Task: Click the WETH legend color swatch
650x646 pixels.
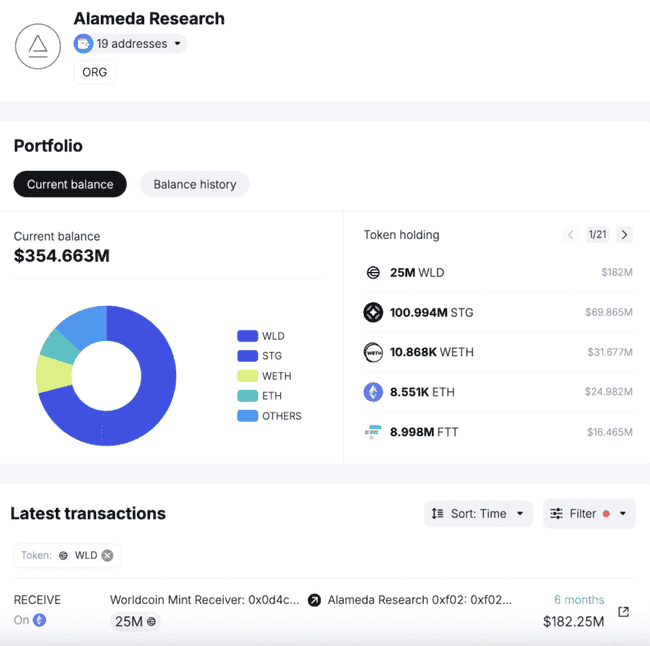Action: point(248,376)
